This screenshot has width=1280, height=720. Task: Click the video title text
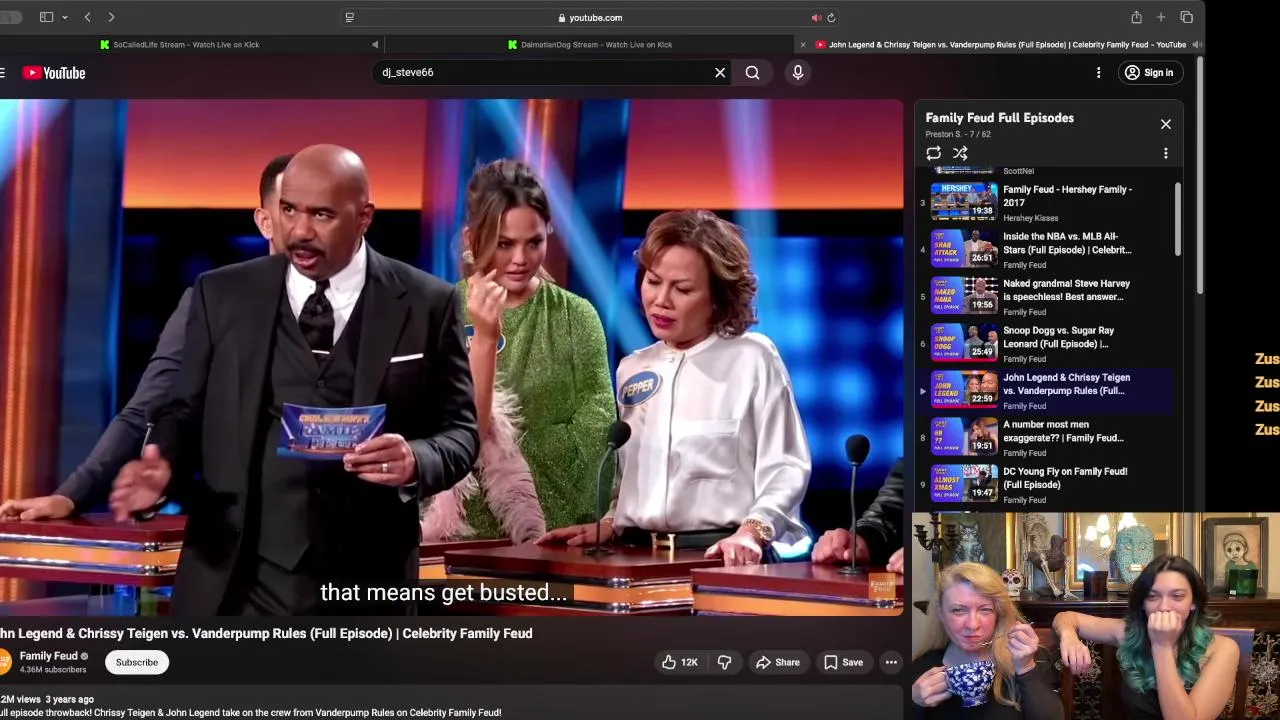[x=266, y=633]
